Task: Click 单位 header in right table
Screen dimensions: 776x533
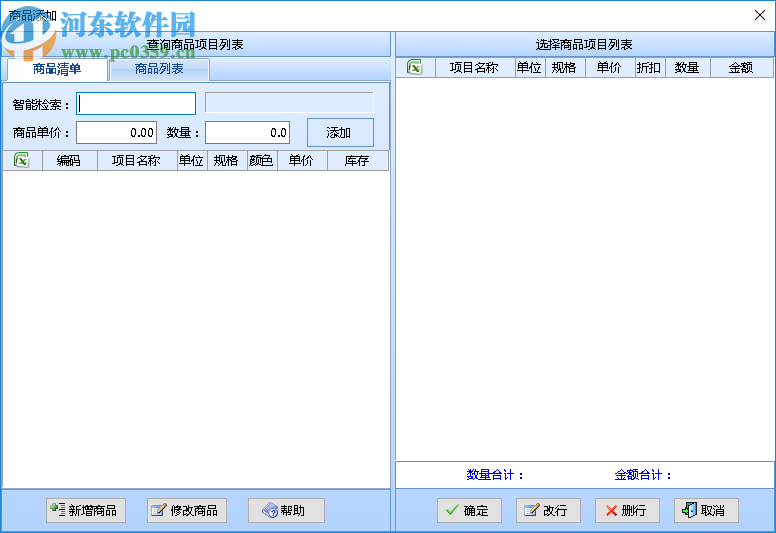Action: point(530,67)
